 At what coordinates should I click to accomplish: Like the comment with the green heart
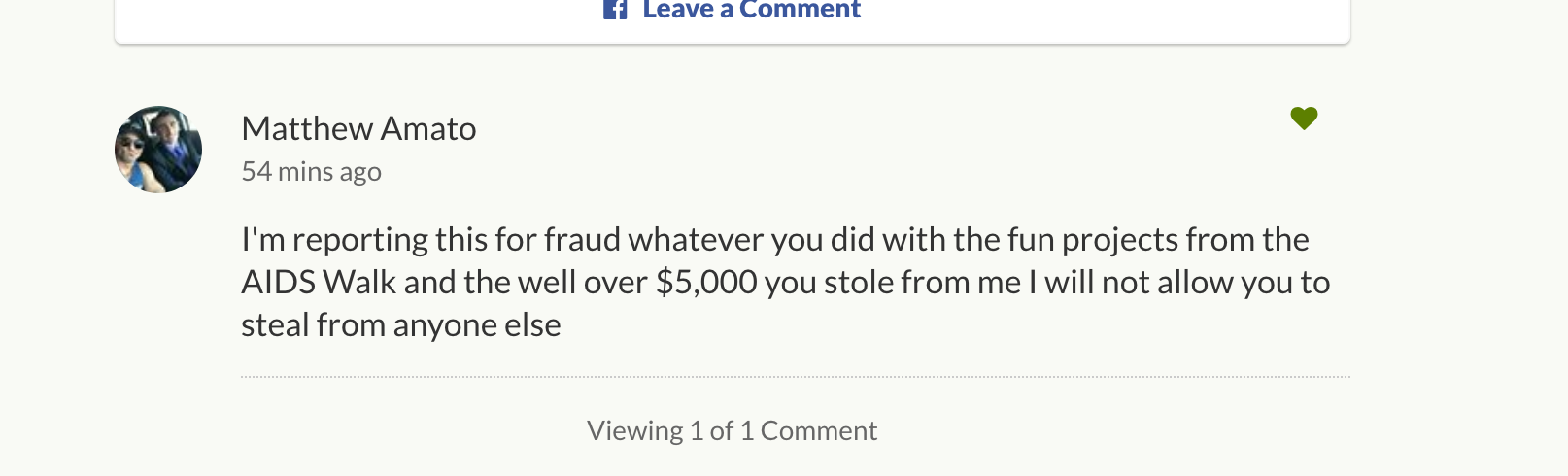coord(1304,118)
